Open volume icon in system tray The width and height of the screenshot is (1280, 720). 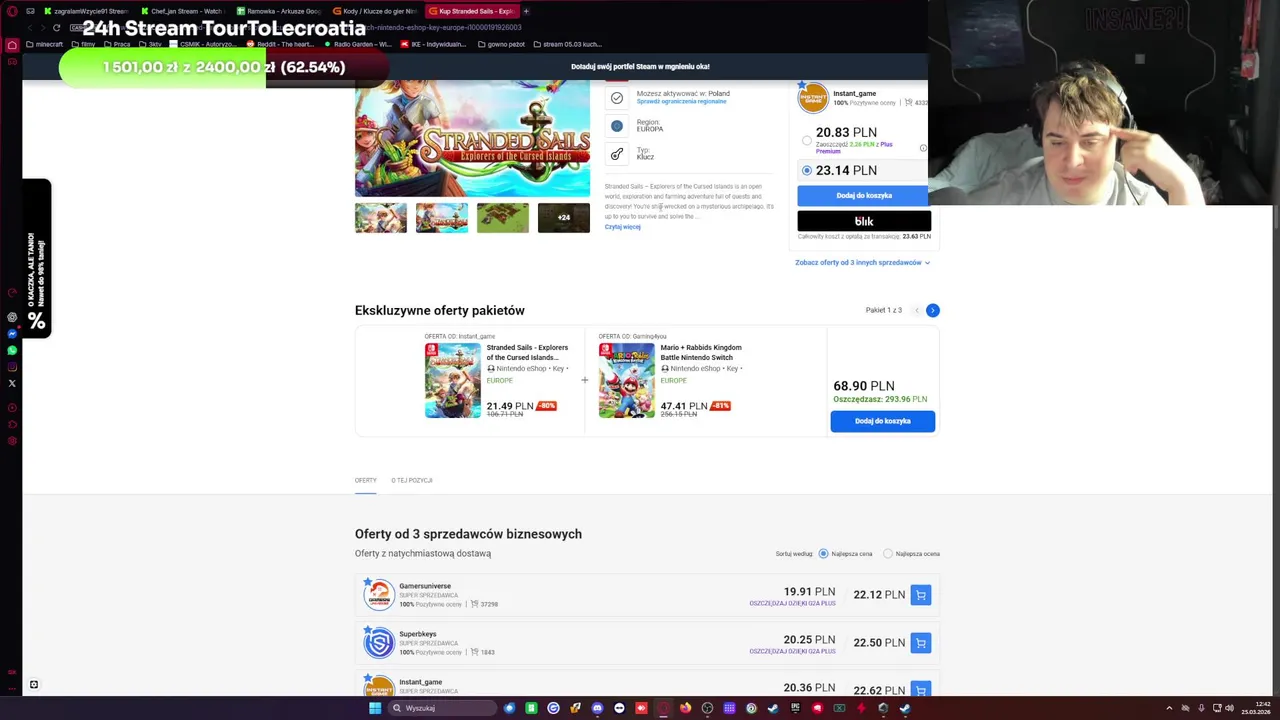click(1229, 708)
